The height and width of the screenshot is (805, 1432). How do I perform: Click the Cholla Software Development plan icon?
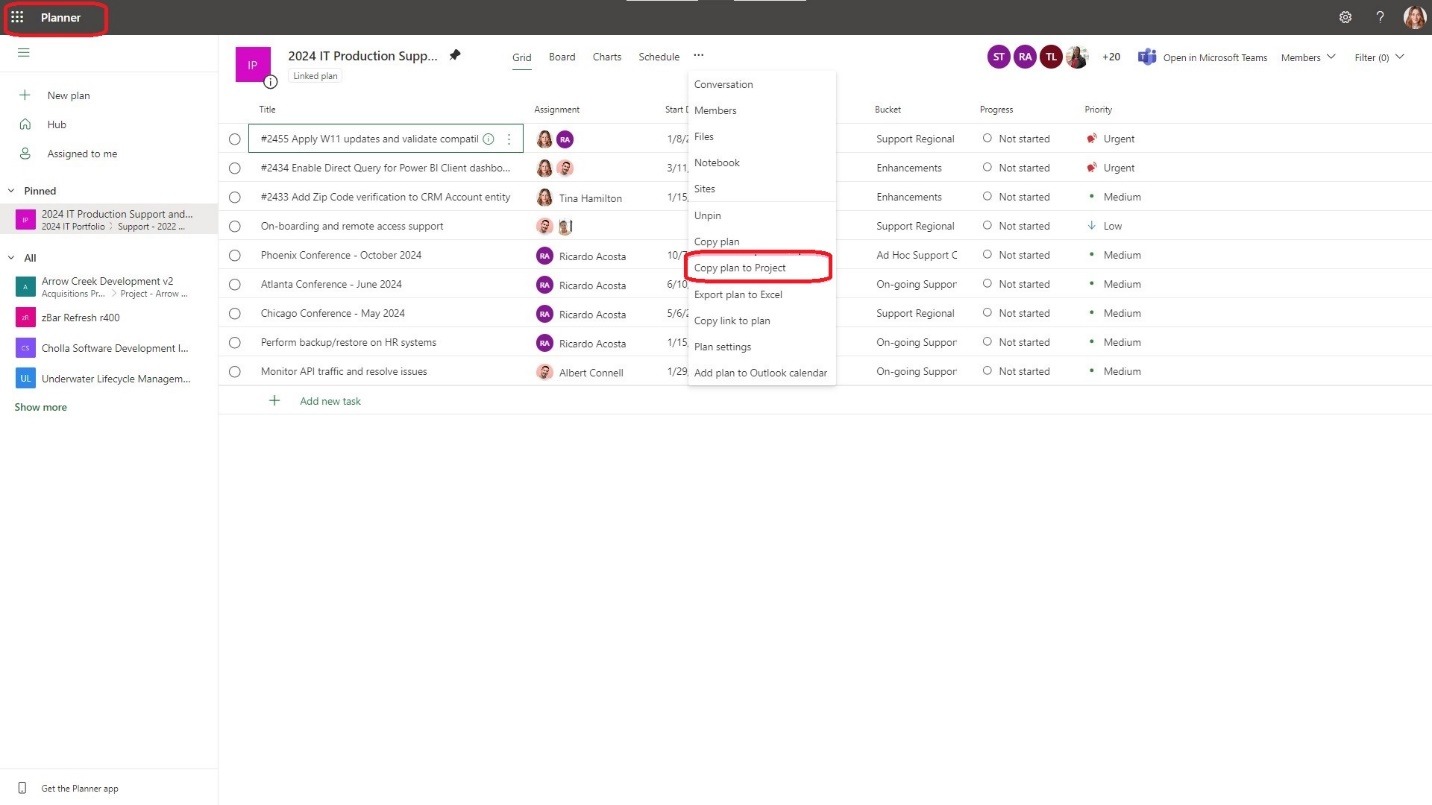click(x=25, y=348)
